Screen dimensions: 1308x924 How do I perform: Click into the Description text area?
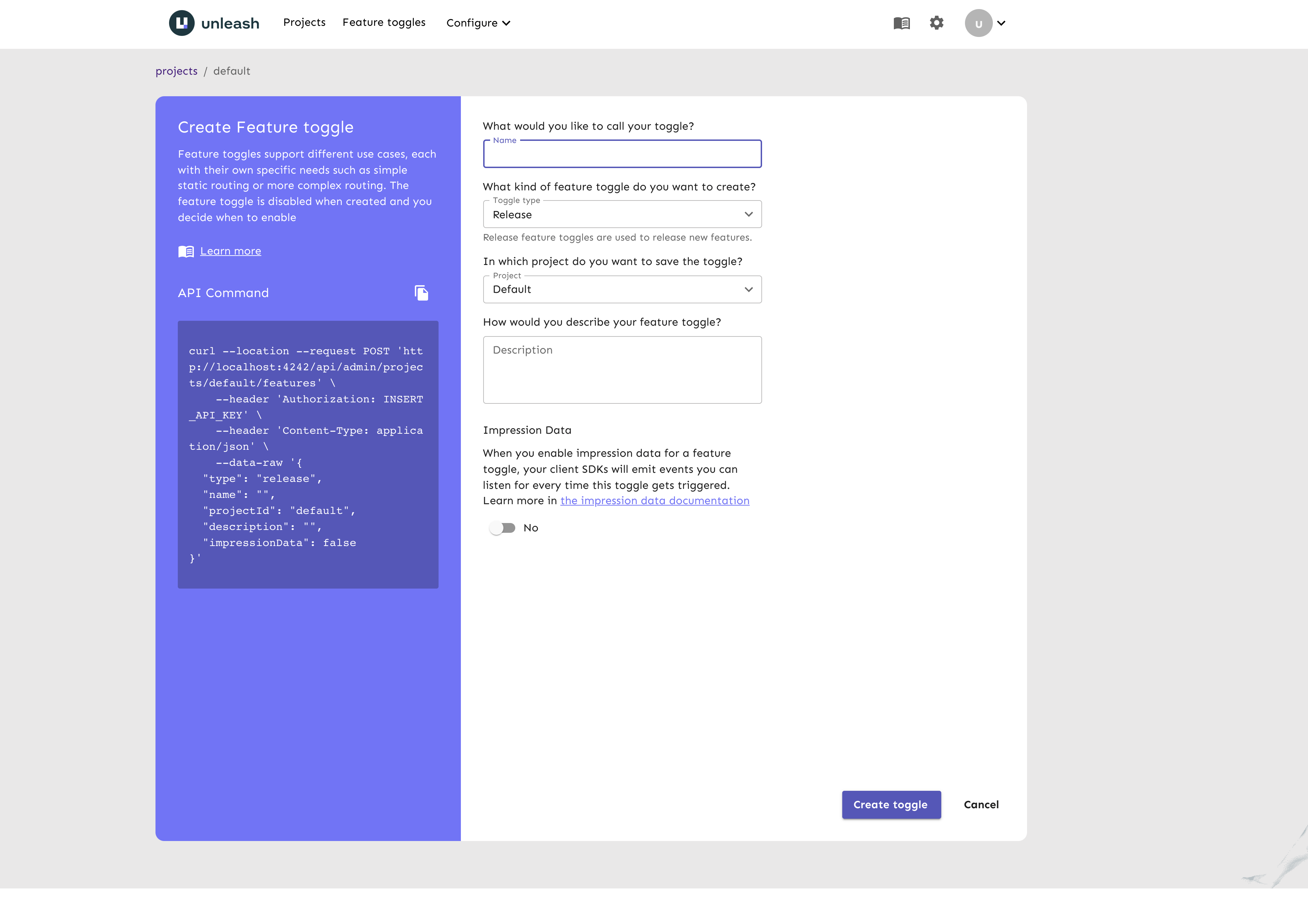point(622,370)
